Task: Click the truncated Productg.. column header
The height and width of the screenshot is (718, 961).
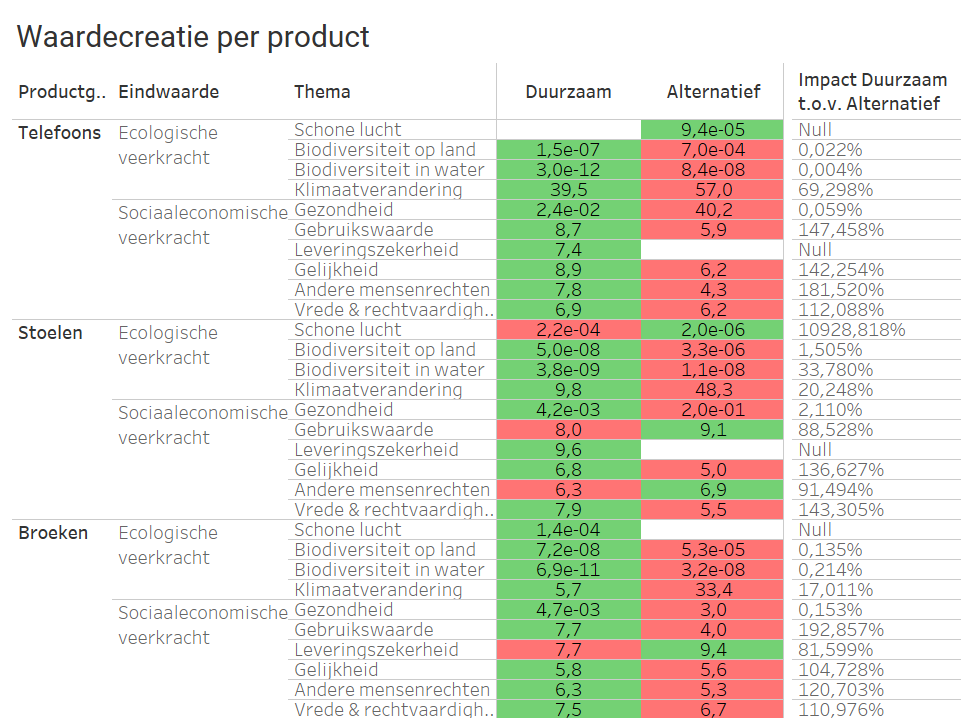Action: coord(62,92)
